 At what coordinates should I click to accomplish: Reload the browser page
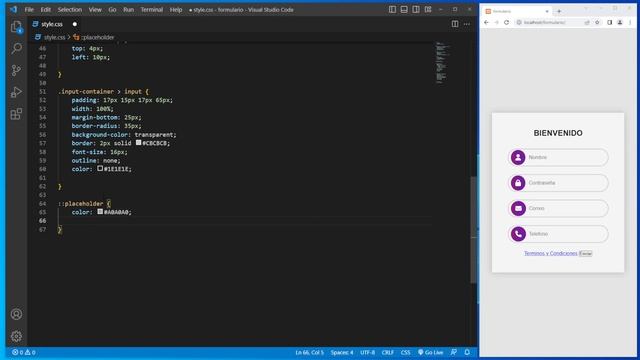tap(507, 22)
